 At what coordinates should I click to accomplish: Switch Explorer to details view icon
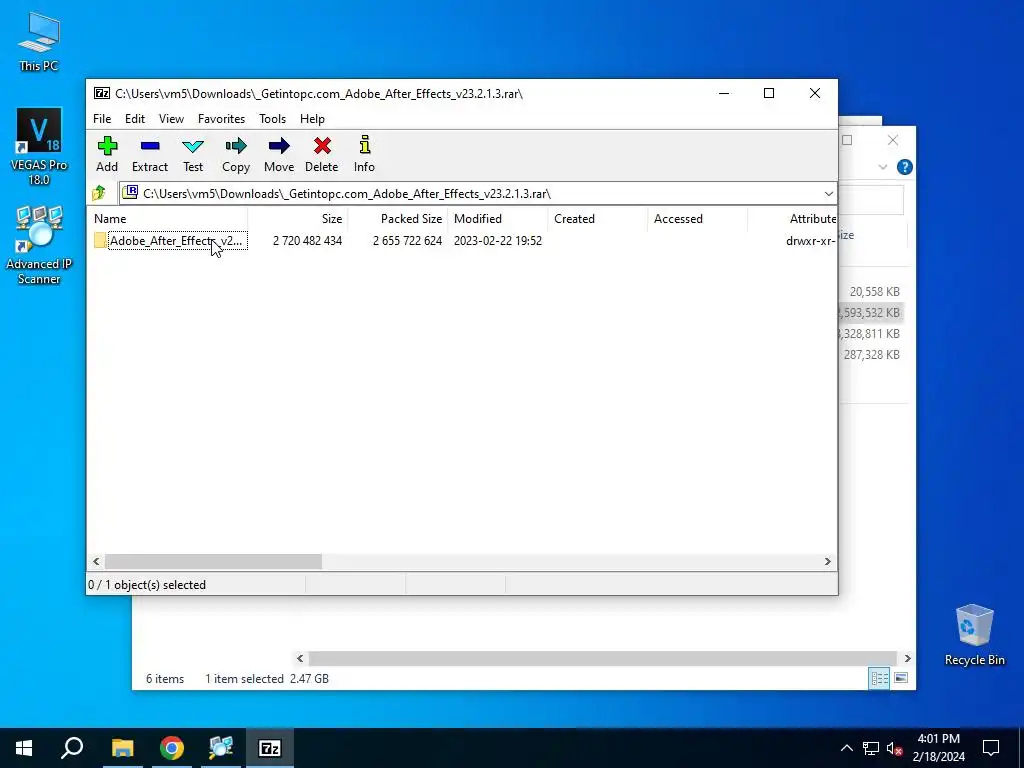[x=879, y=678]
